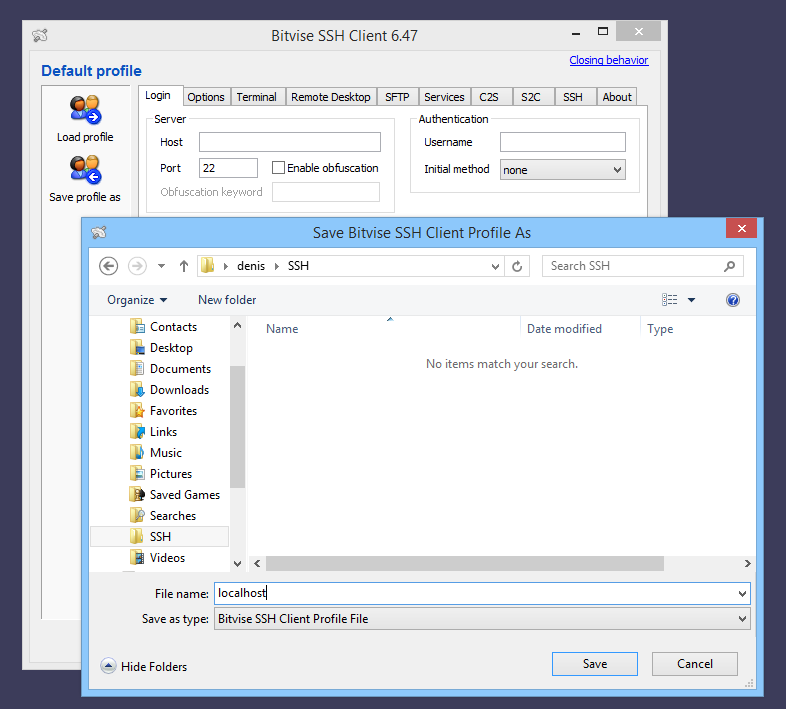This screenshot has width=786, height=709.
Task: Expand the address bar history dropdown
Action: 495,266
